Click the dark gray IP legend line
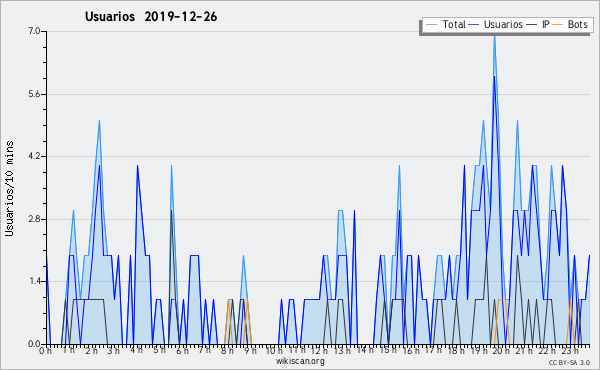The image size is (600, 370). pos(532,25)
